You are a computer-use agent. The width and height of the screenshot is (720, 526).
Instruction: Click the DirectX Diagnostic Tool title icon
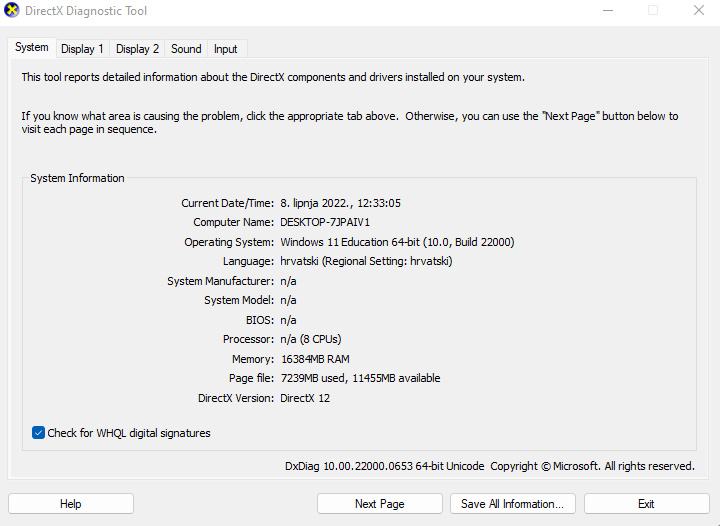[x=12, y=11]
